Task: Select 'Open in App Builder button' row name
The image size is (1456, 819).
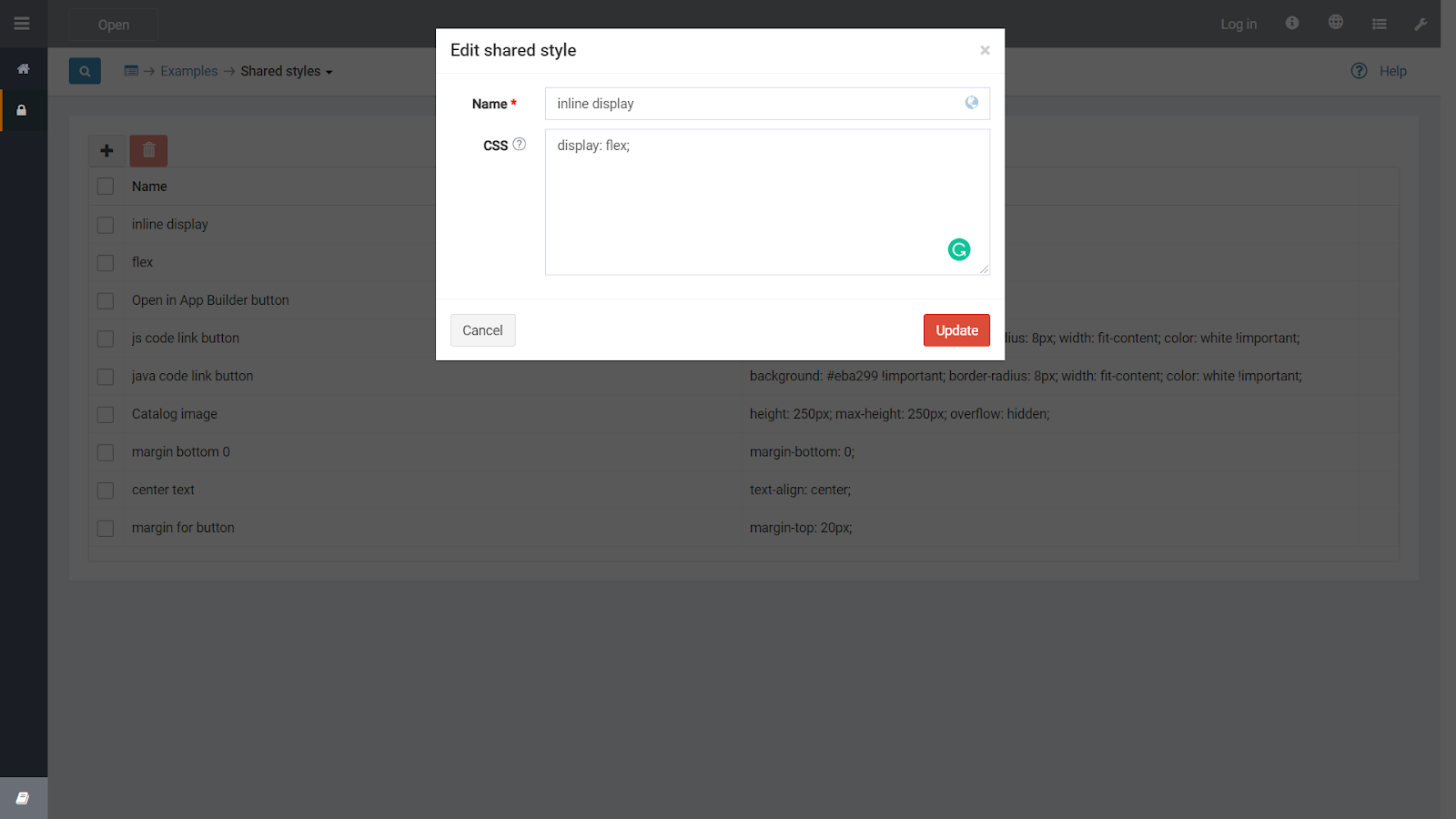Action: click(210, 300)
